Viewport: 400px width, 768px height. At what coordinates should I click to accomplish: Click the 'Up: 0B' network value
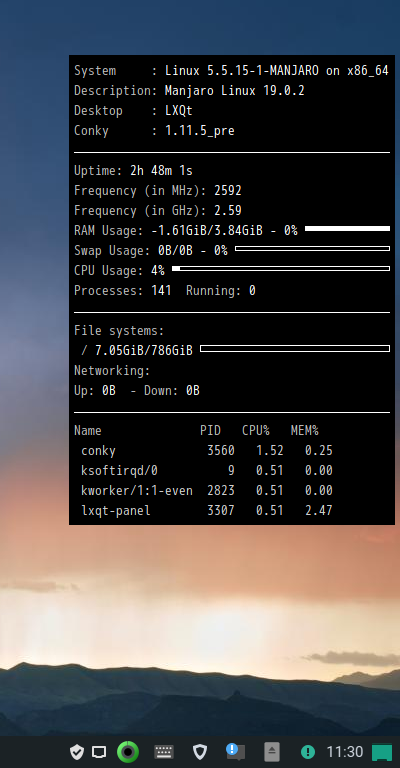point(95,391)
